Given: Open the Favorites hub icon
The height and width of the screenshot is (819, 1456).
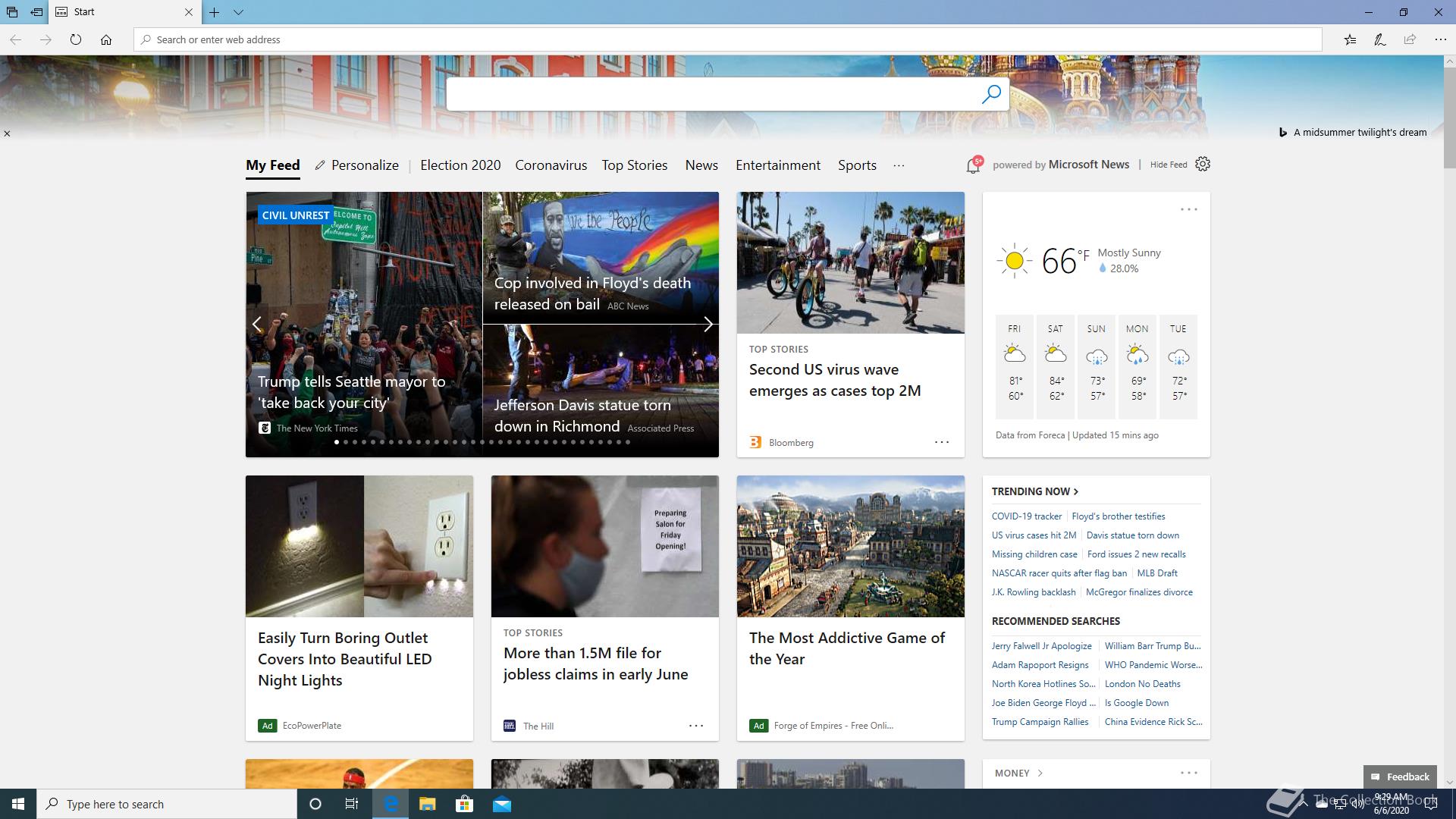Looking at the screenshot, I should click(1350, 39).
